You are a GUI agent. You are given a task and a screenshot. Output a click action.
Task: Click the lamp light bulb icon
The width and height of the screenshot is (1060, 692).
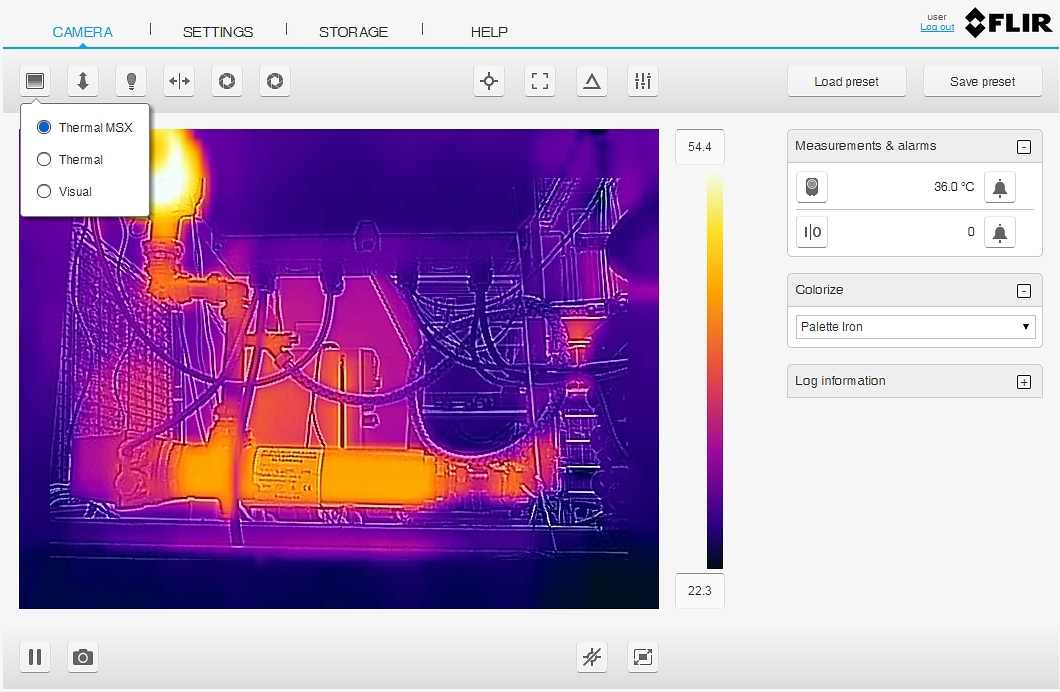coord(131,82)
